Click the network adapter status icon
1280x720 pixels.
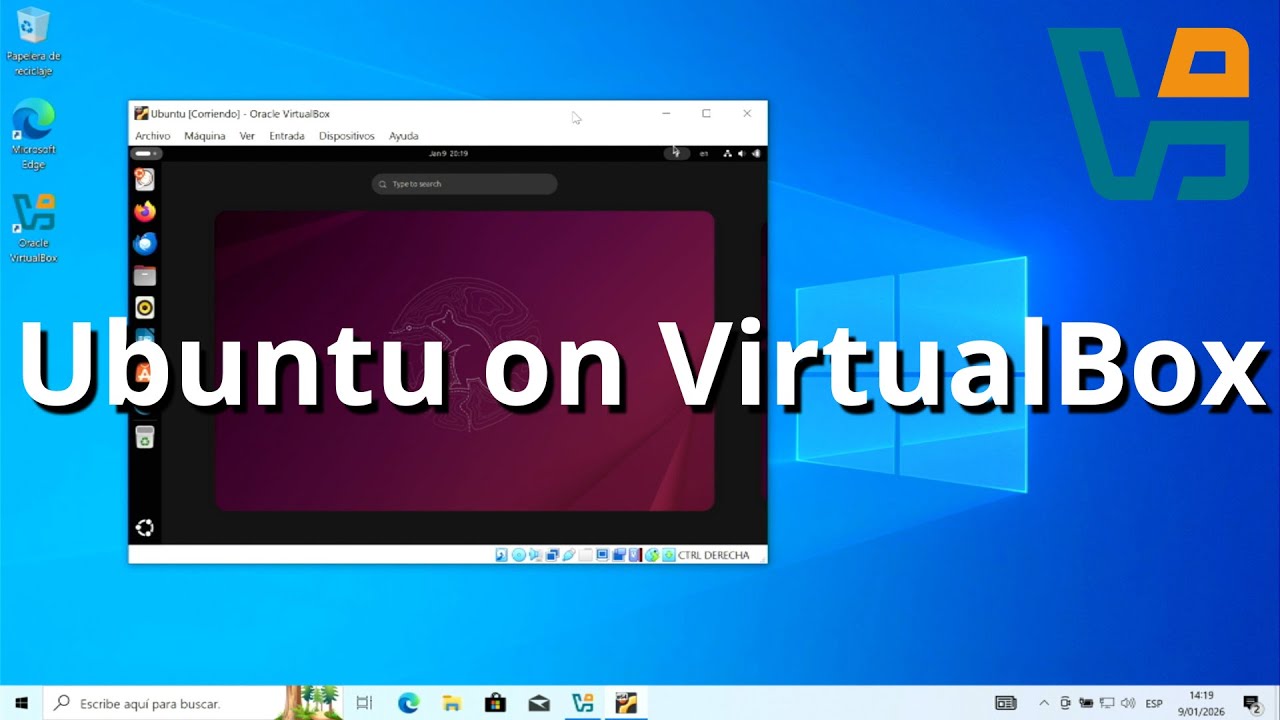coord(552,555)
